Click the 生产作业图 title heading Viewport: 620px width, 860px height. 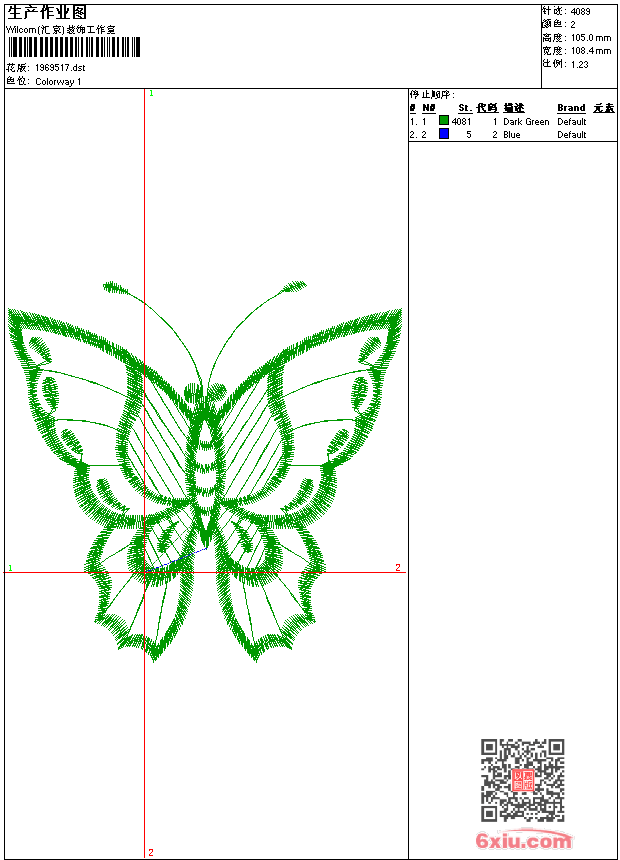(x=47, y=12)
